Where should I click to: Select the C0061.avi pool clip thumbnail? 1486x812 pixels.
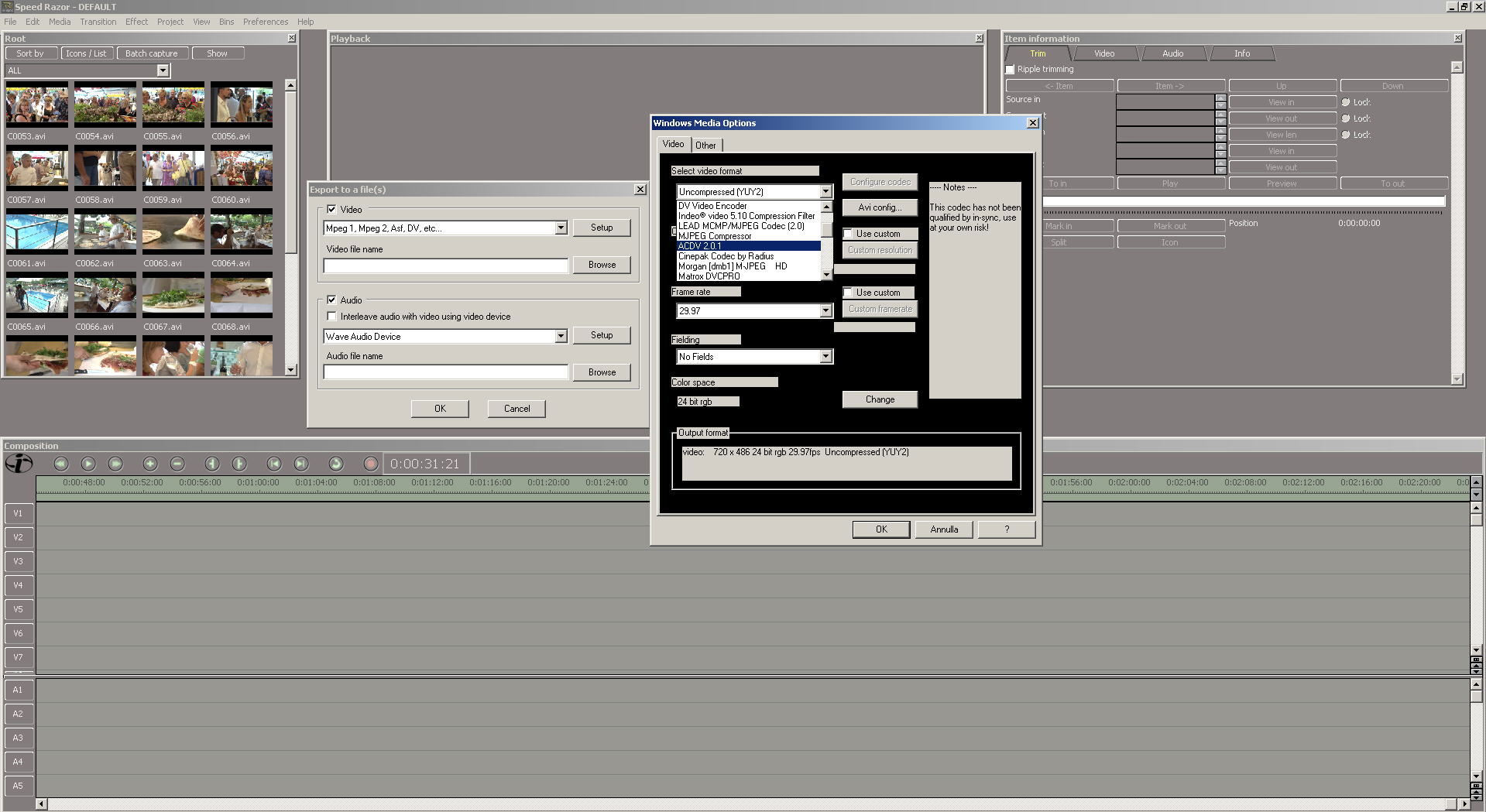pyautogui.click(x=37, y=232)
